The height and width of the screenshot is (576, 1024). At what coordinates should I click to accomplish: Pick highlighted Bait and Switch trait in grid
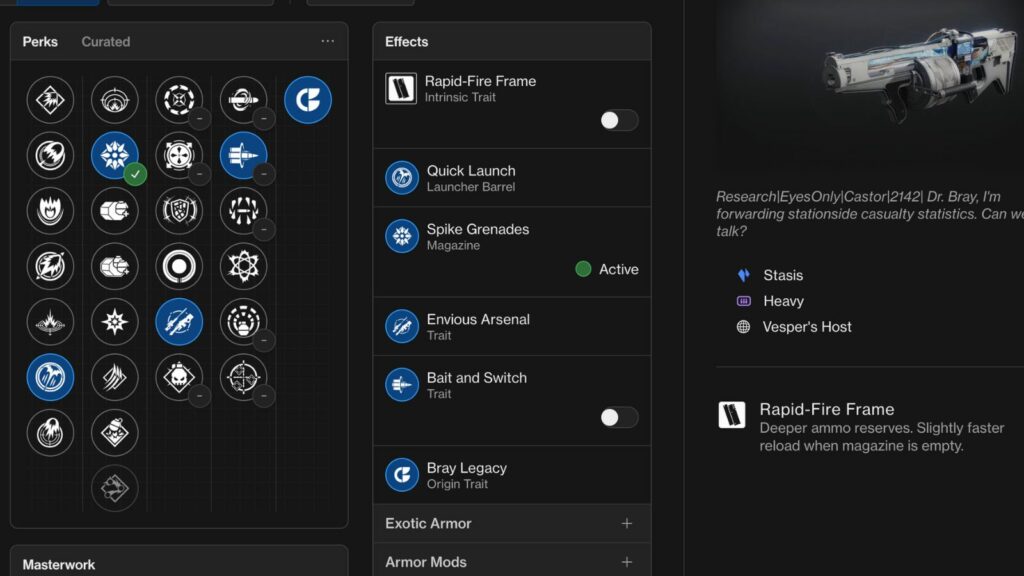point(244,155)
